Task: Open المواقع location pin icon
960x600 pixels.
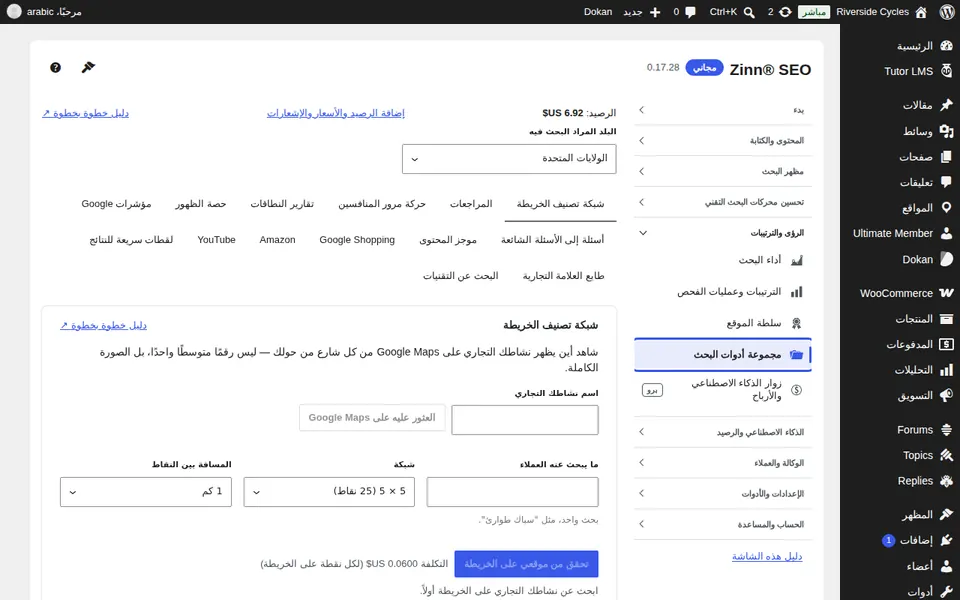Action: point(947,208)
